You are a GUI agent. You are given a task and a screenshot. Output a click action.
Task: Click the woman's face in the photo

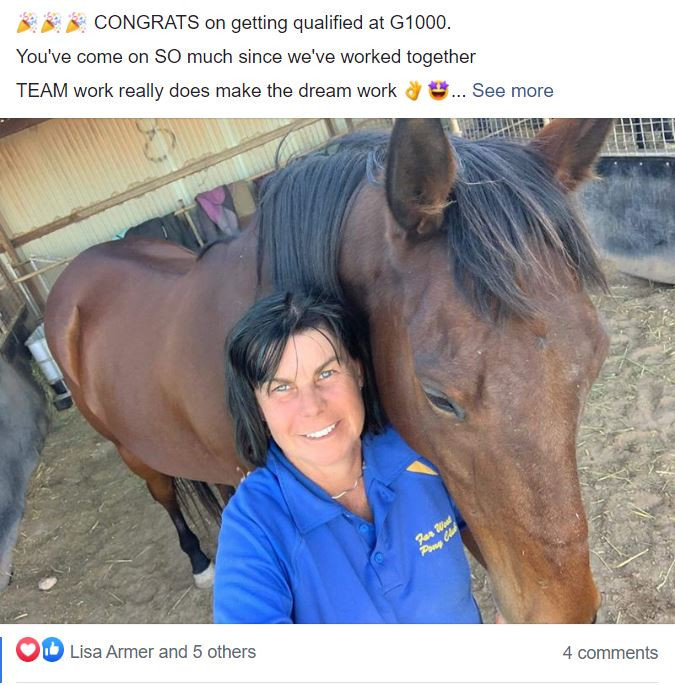point(312,402)
